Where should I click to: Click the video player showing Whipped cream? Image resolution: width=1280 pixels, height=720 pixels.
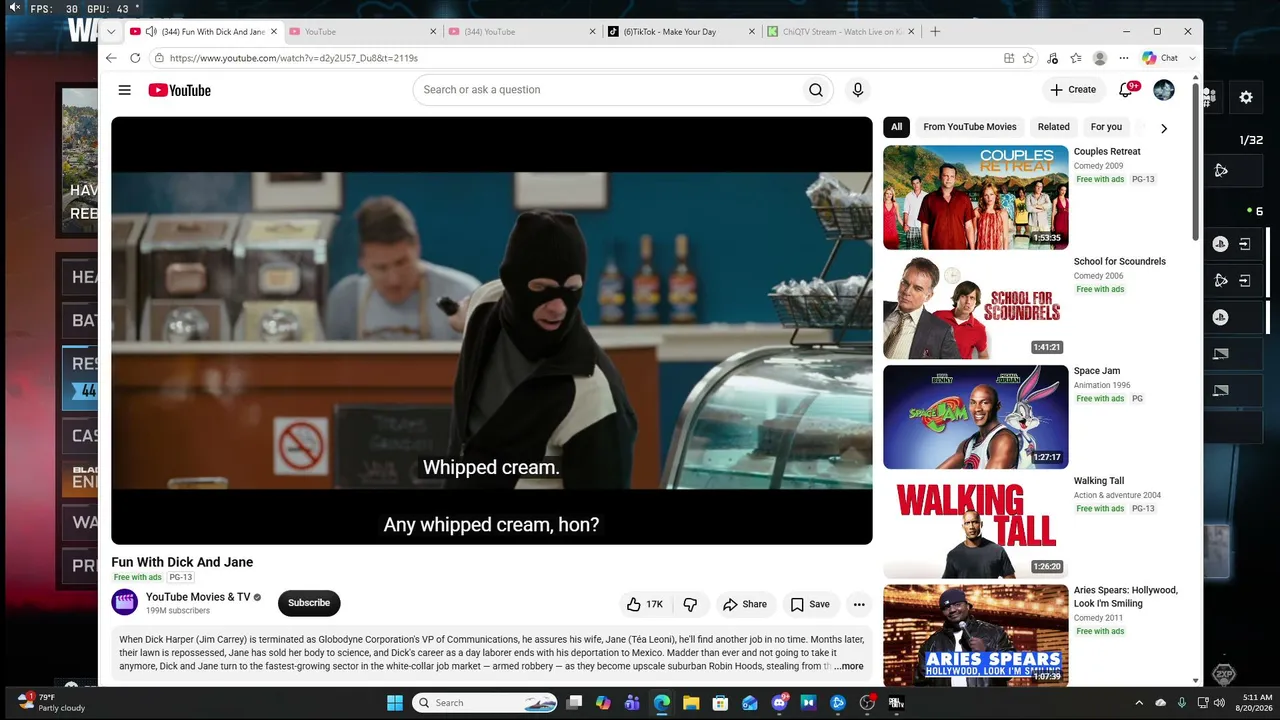[x=492, y=331]
